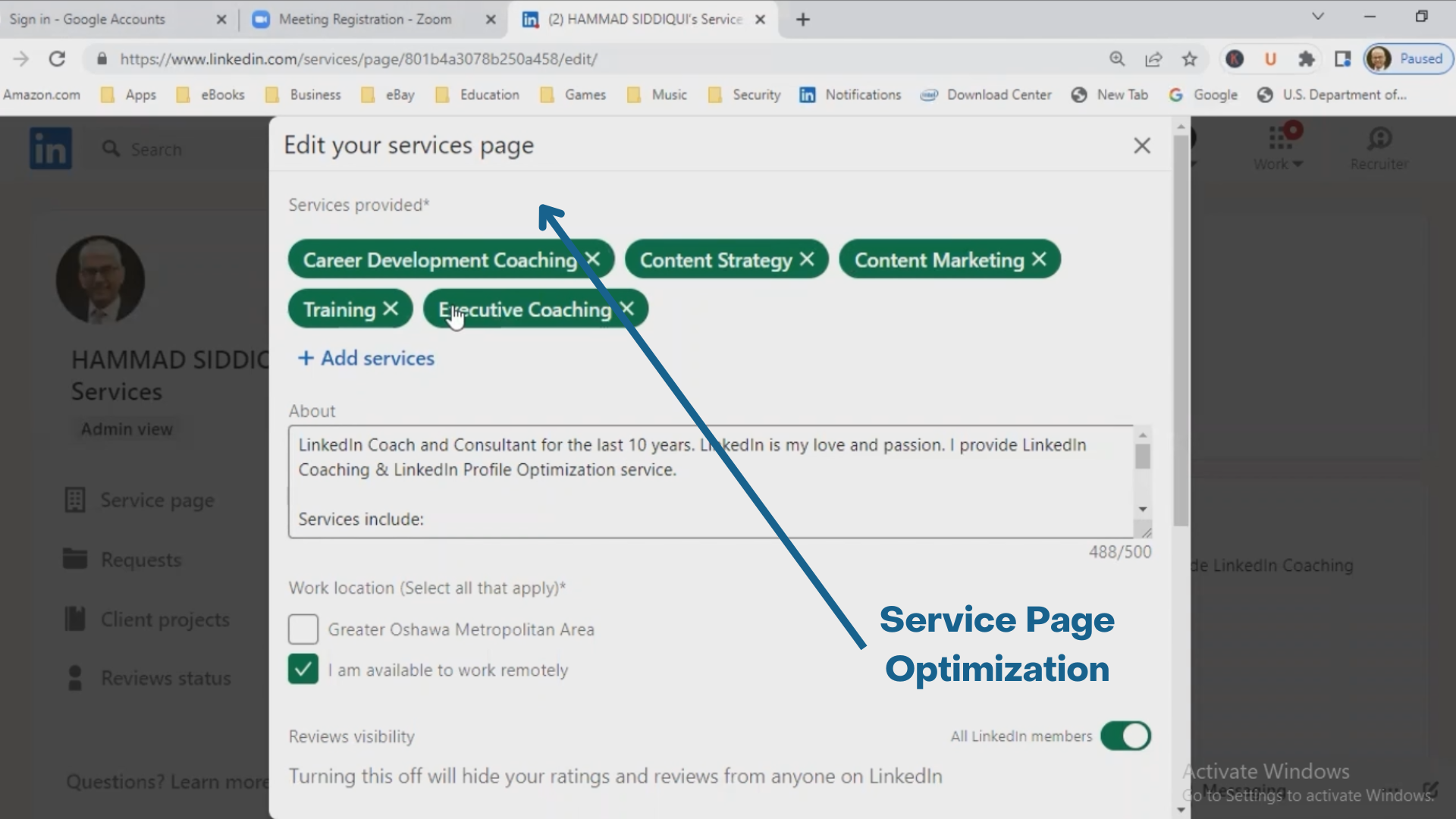Open the Amazon.com bookmark
The height and width of the screenshot is (819, 1456).
tap(42, 95)
